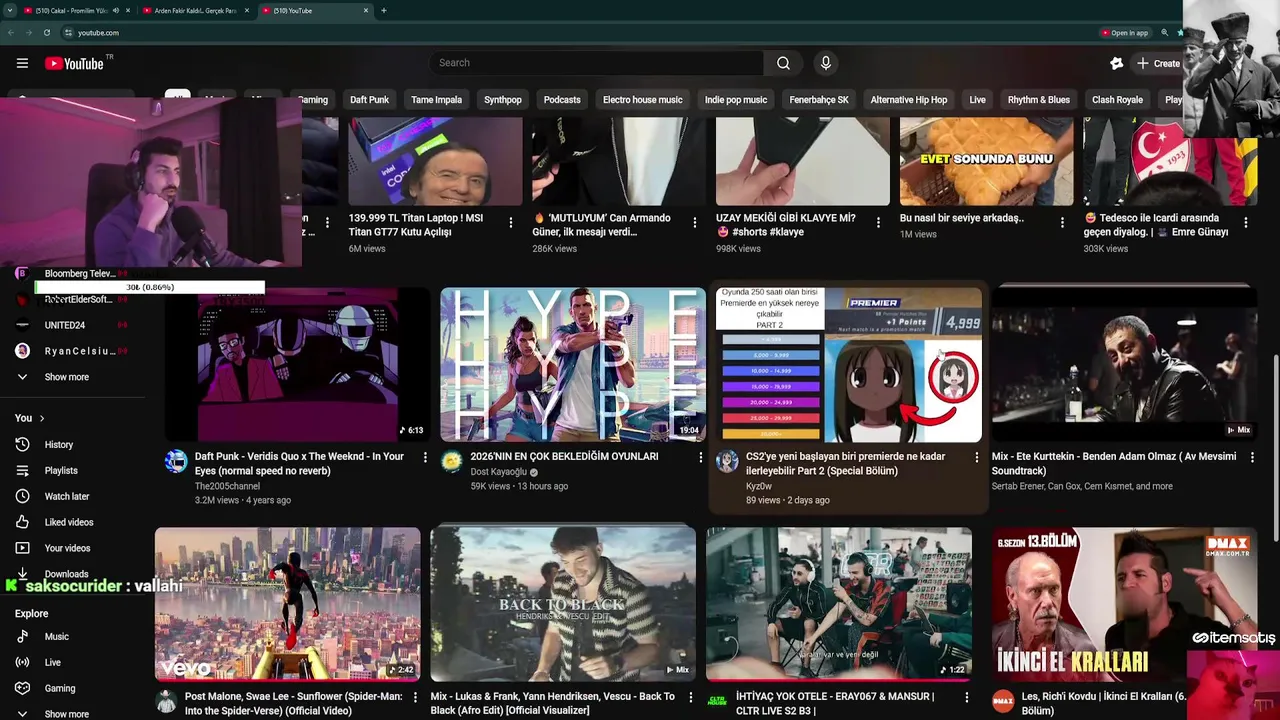Open the YouTube hamburger guide menu

click(x=22, y=63)
